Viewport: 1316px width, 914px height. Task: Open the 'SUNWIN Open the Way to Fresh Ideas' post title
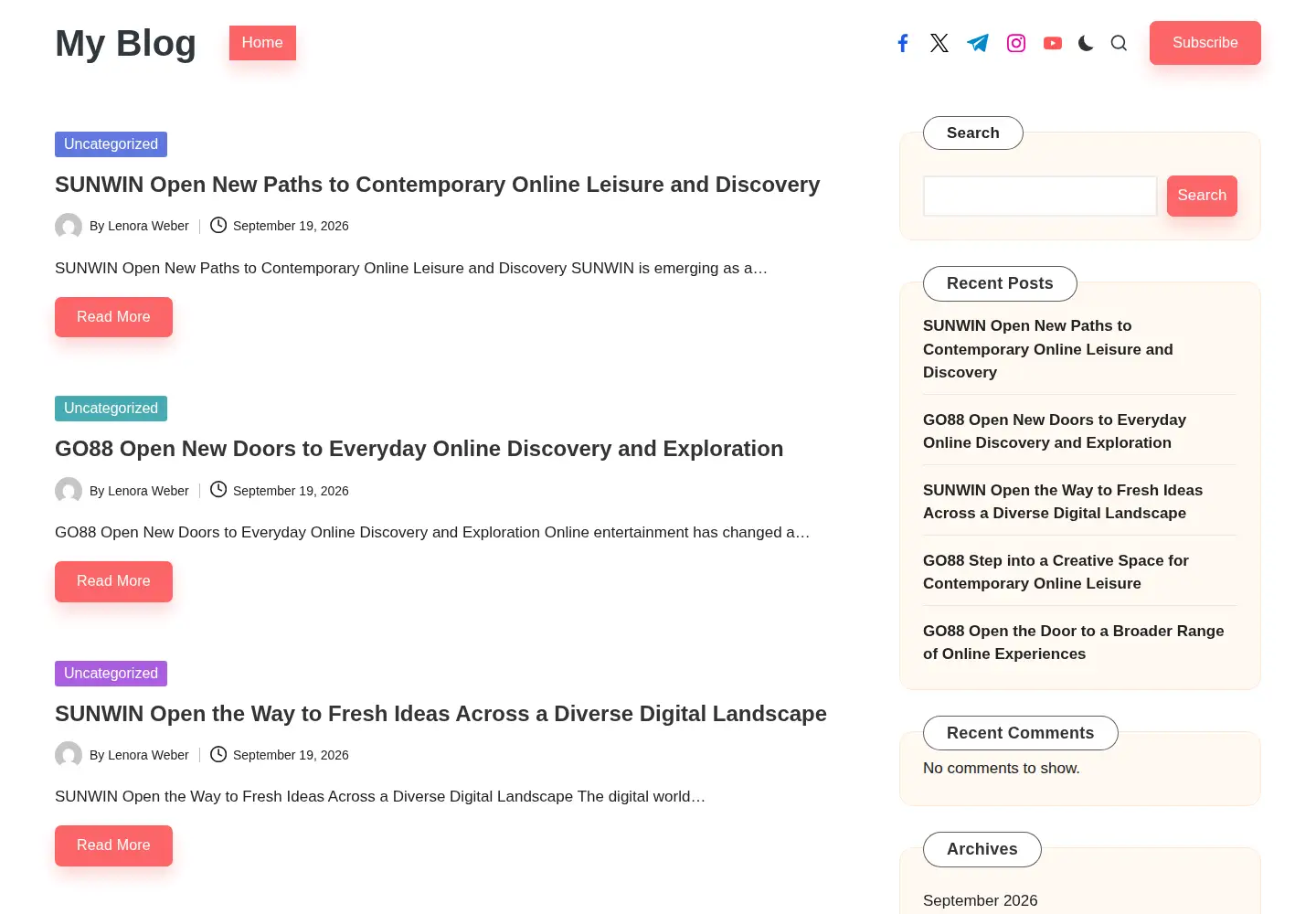point(440,714)
